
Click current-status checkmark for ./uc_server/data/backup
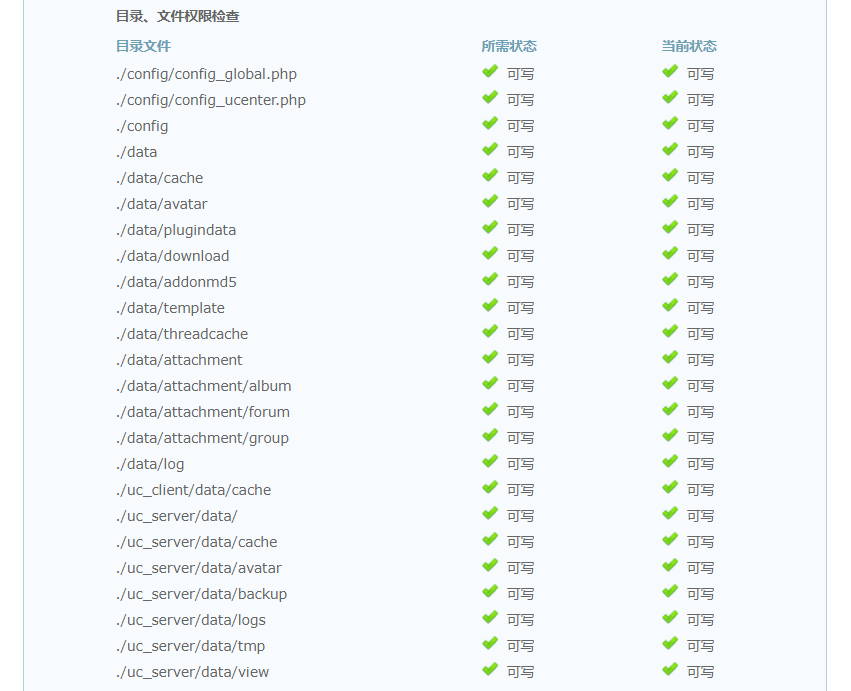[670, 592]
